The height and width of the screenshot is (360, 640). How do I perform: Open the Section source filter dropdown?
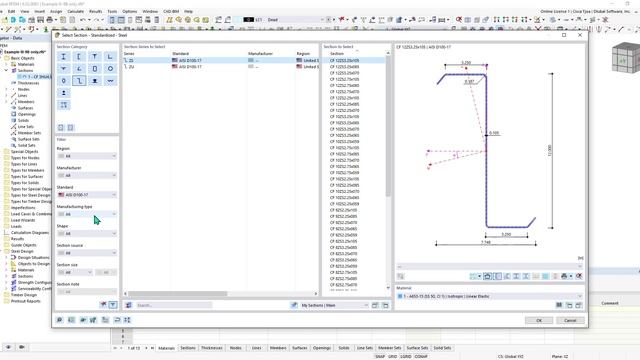tap(87, 253)
